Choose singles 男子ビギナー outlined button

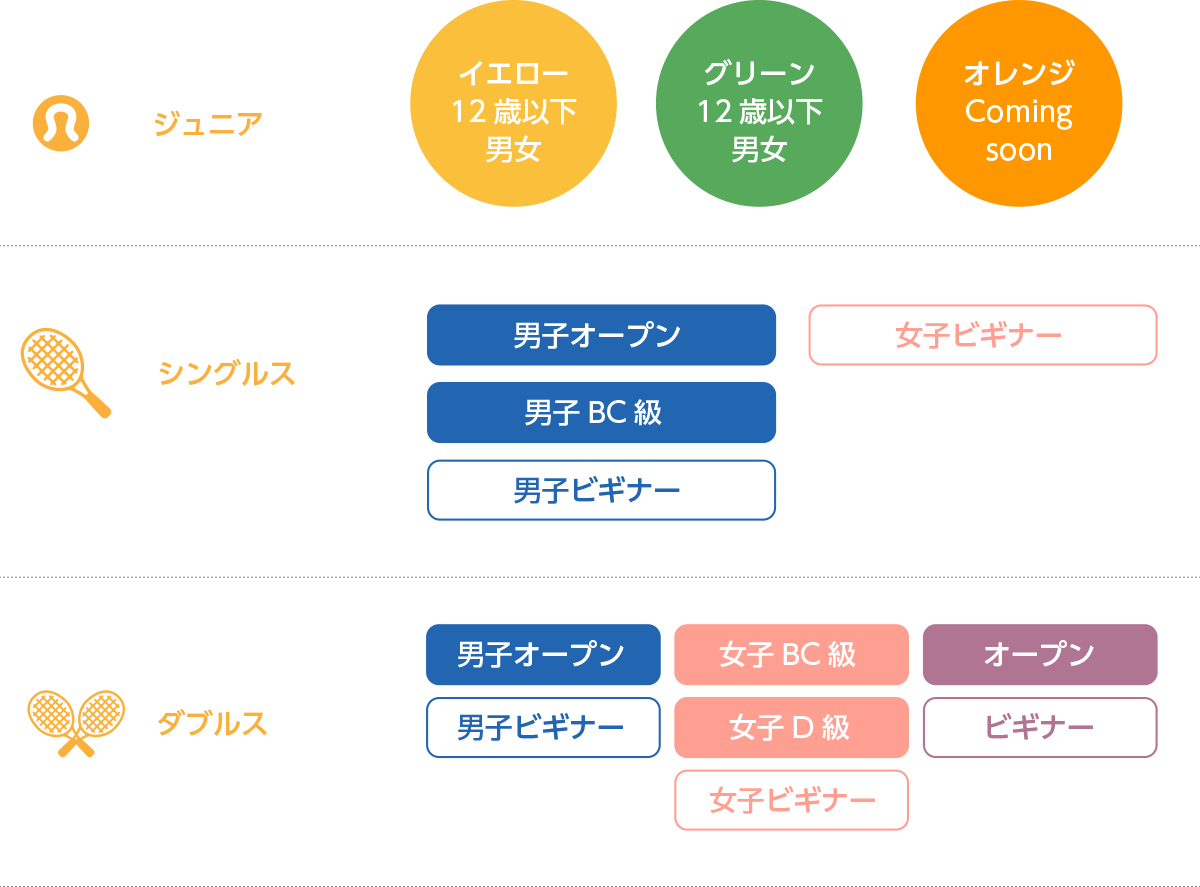point(601,490)
